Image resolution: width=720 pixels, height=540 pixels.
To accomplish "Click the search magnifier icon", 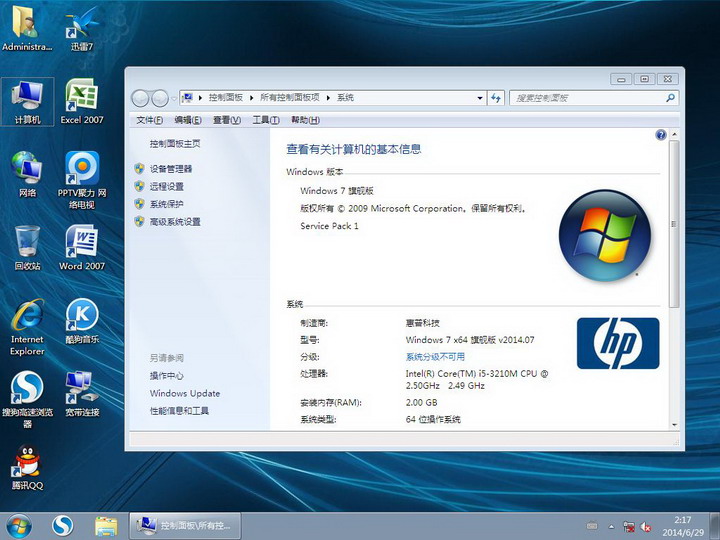I will pyautogui.click(x=670, y=98).
